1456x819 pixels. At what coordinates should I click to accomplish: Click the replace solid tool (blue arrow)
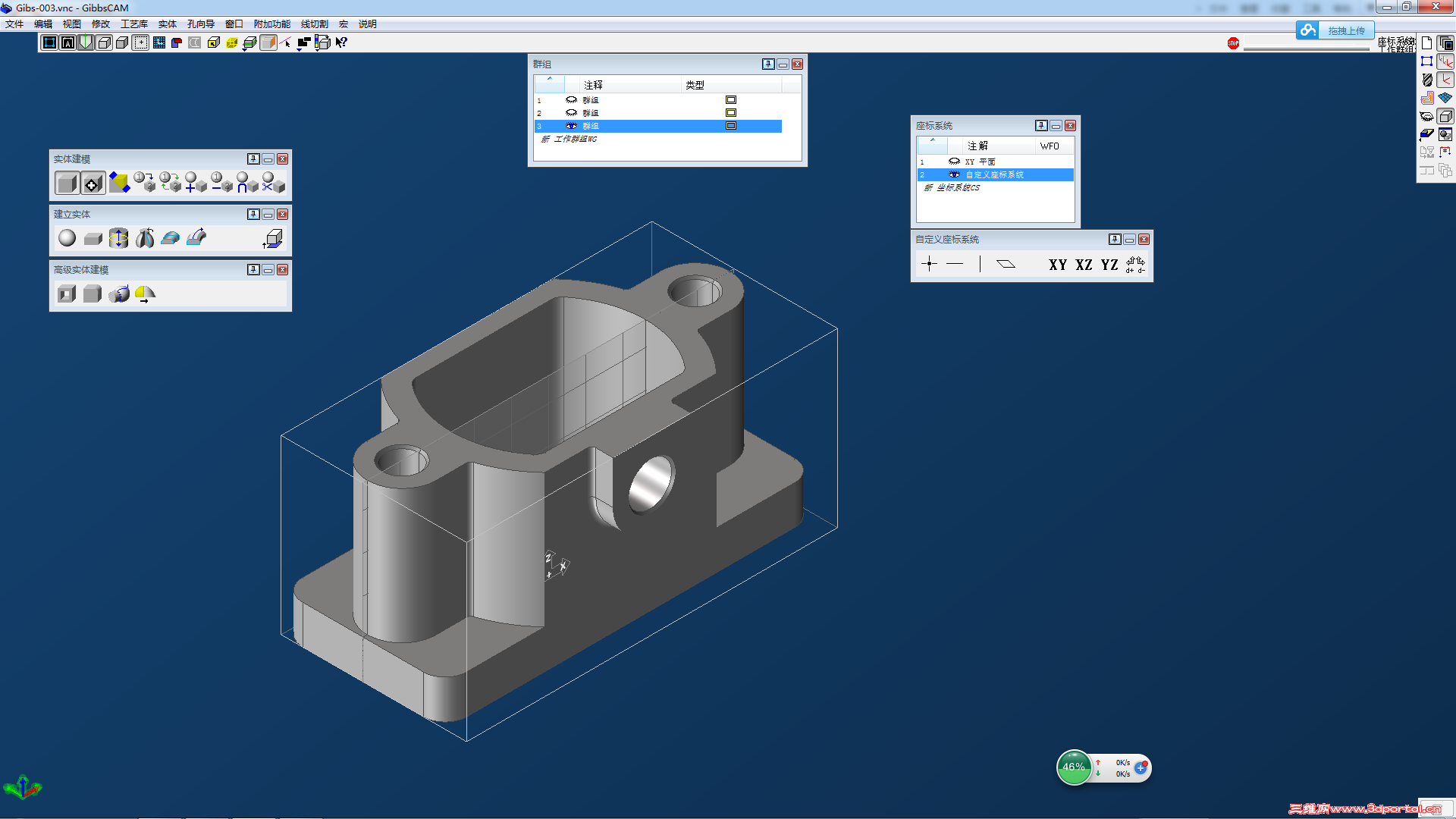click(144, 182)
